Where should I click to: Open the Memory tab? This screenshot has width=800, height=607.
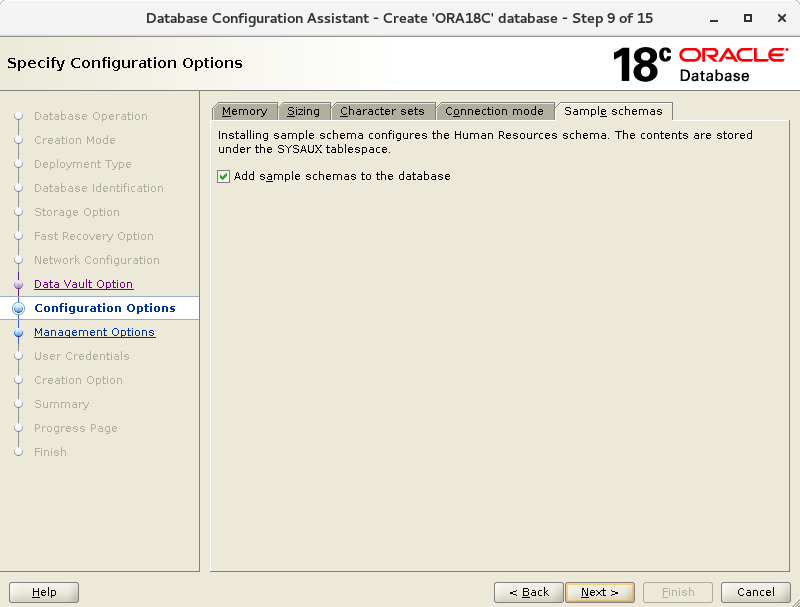coord(244,111)
